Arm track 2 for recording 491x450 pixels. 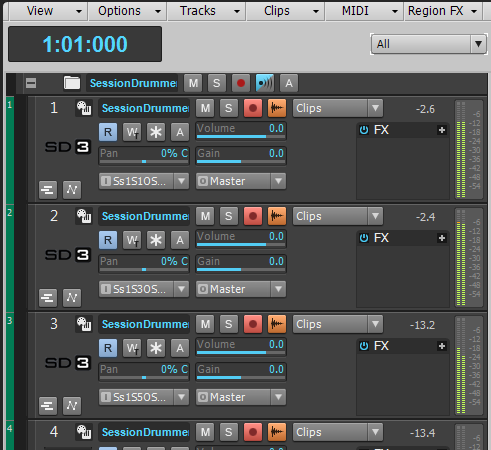pos(253,216)
